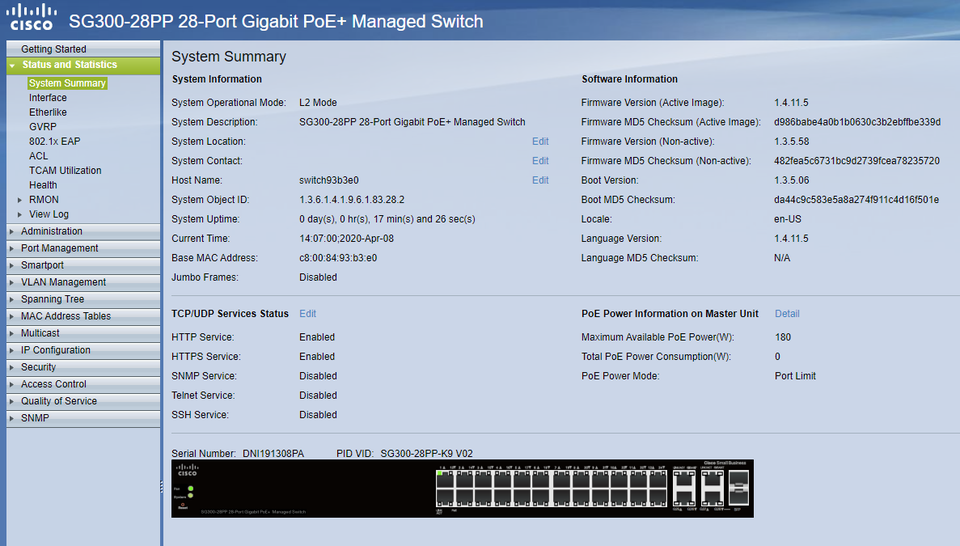Select TCAM Utilization in sidebar
The image size is (960, 546).
tap(65, 171)
